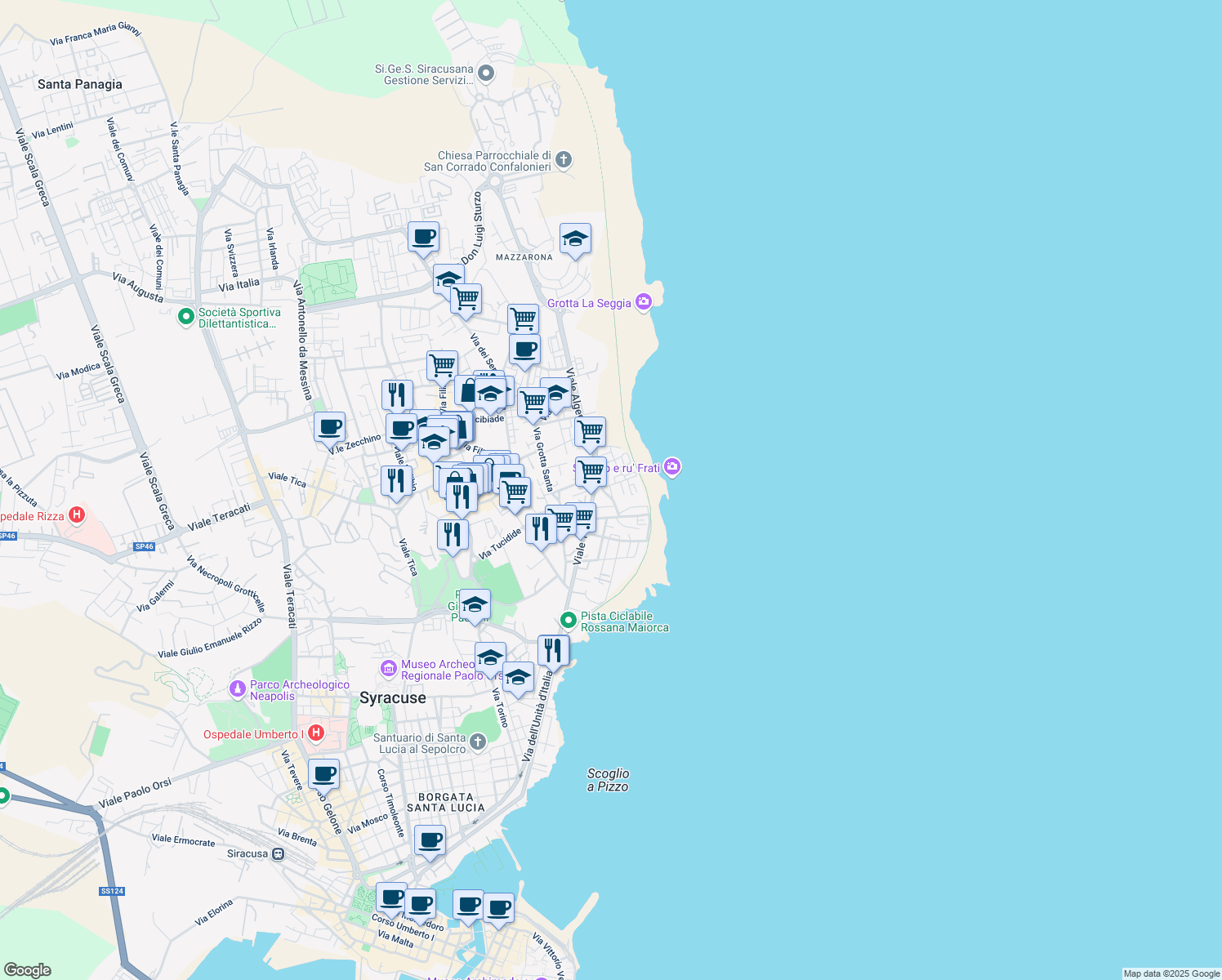Select the Viale Paolo Orsi label

[136, 794]
